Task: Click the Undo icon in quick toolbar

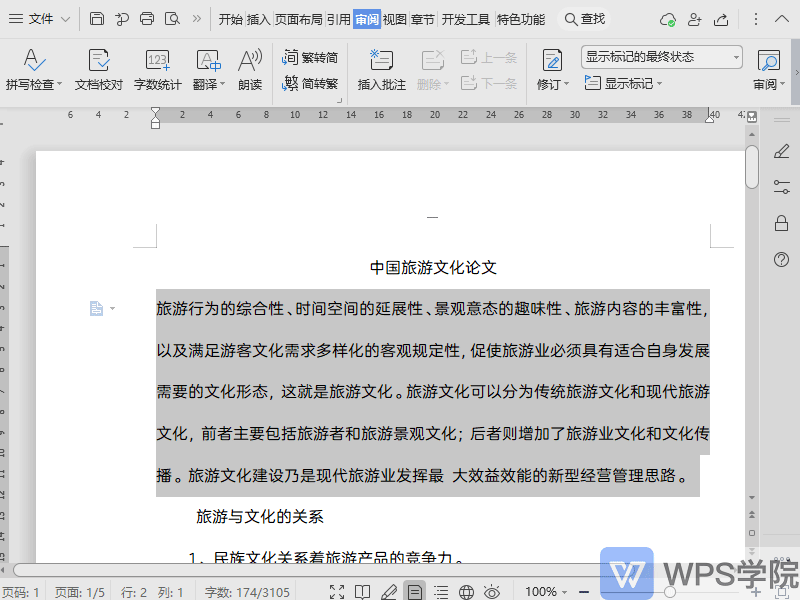Action: 121,19
